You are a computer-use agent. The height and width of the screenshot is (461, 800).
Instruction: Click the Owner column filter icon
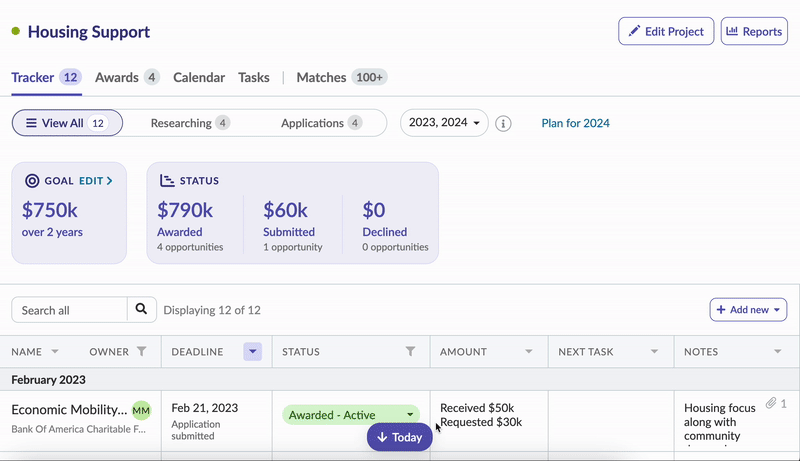coord(141,352)
